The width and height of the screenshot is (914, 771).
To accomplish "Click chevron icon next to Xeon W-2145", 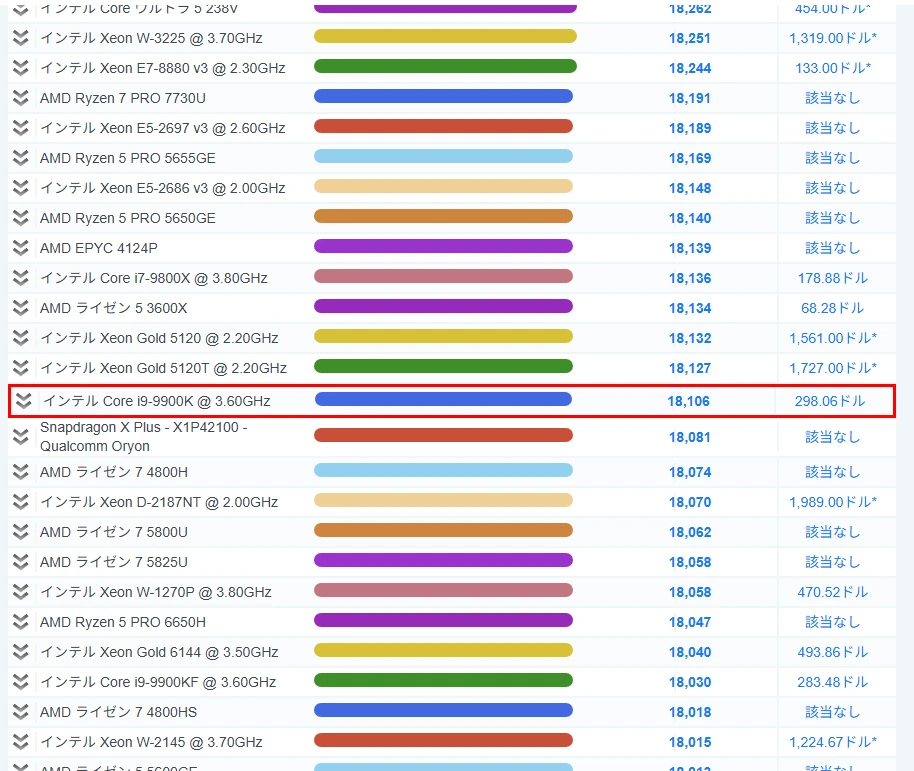I will point(20,742).
